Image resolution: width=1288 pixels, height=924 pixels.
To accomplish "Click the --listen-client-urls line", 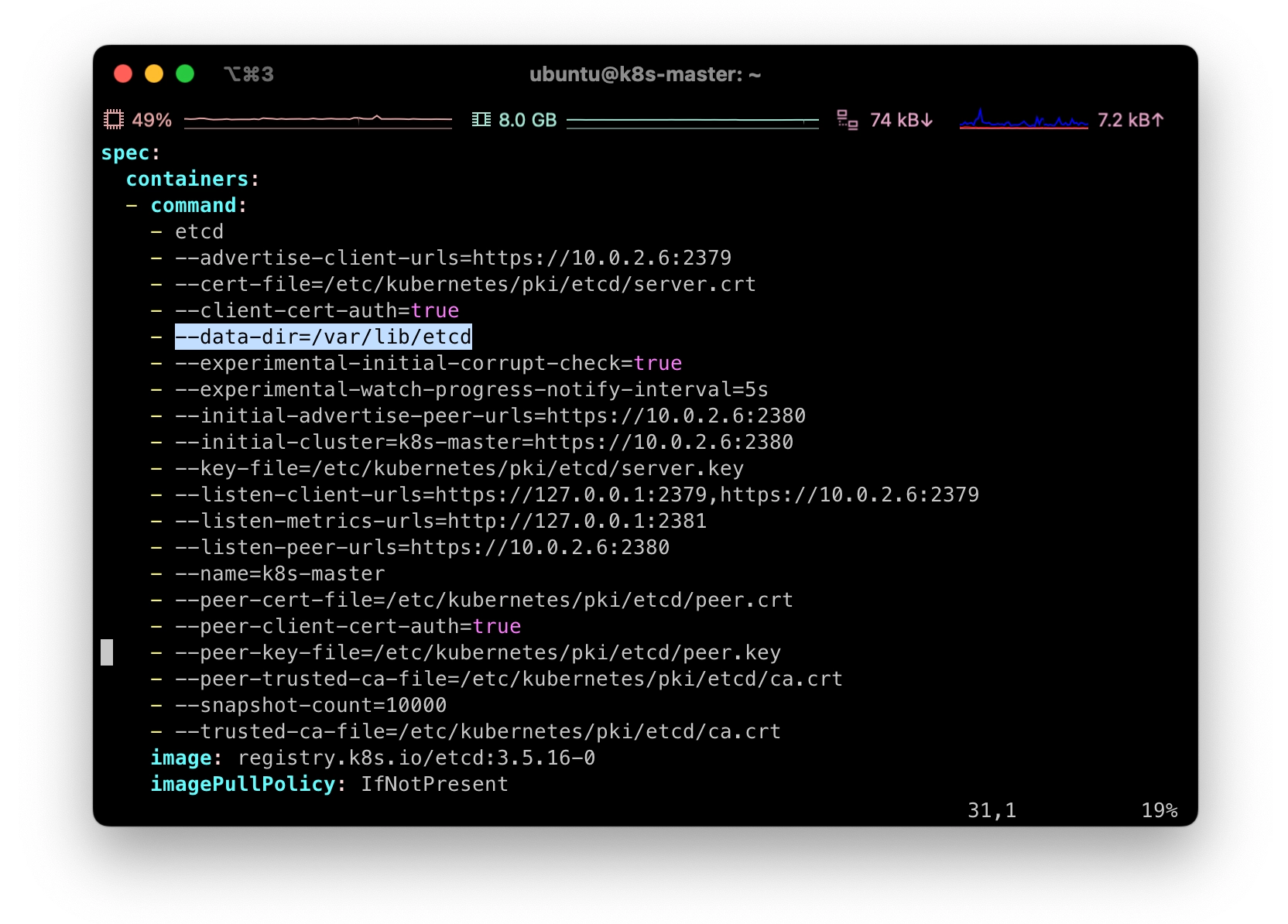I will [577, 495].
